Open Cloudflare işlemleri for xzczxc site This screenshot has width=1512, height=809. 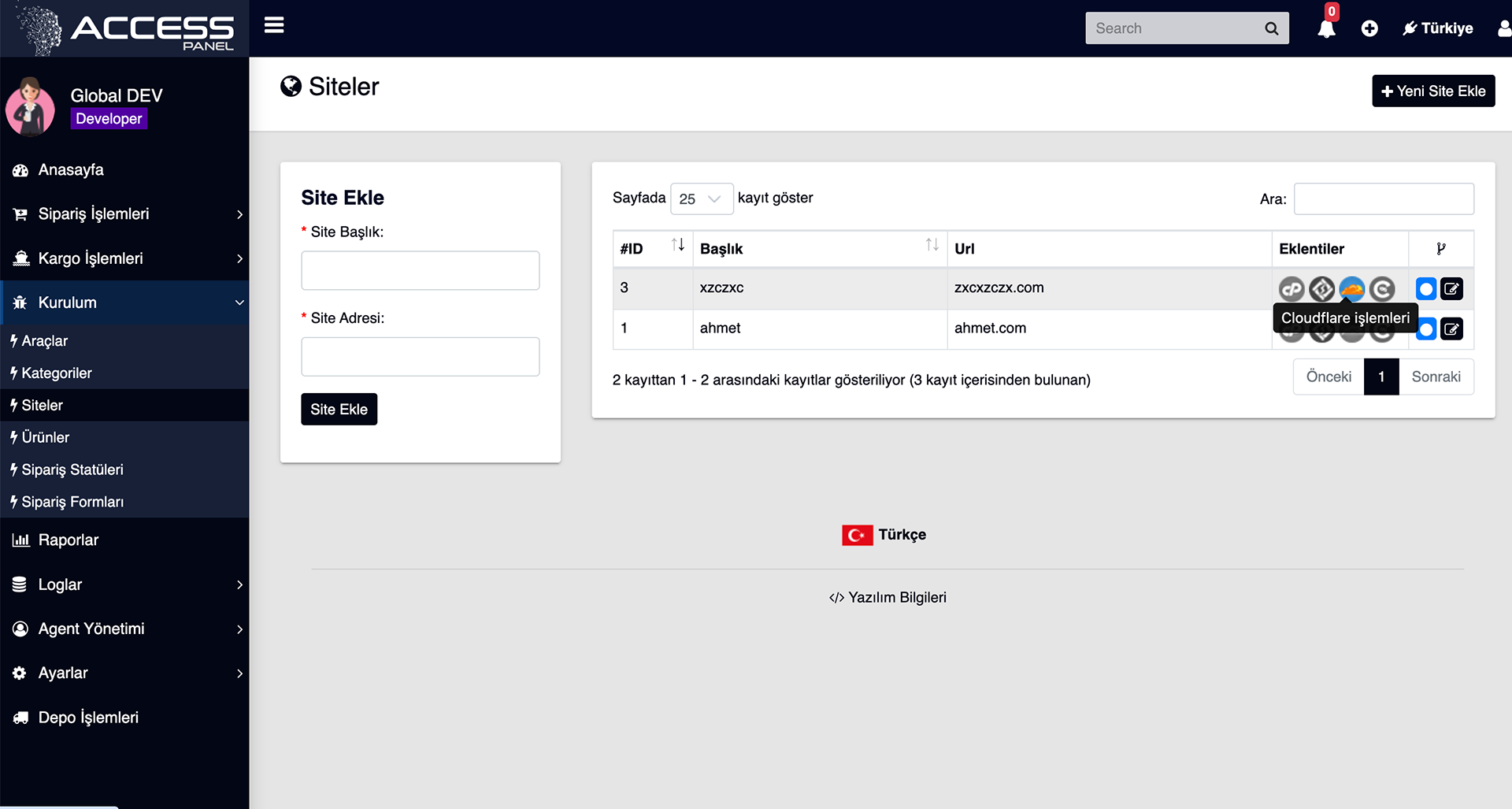point(1351,289)
